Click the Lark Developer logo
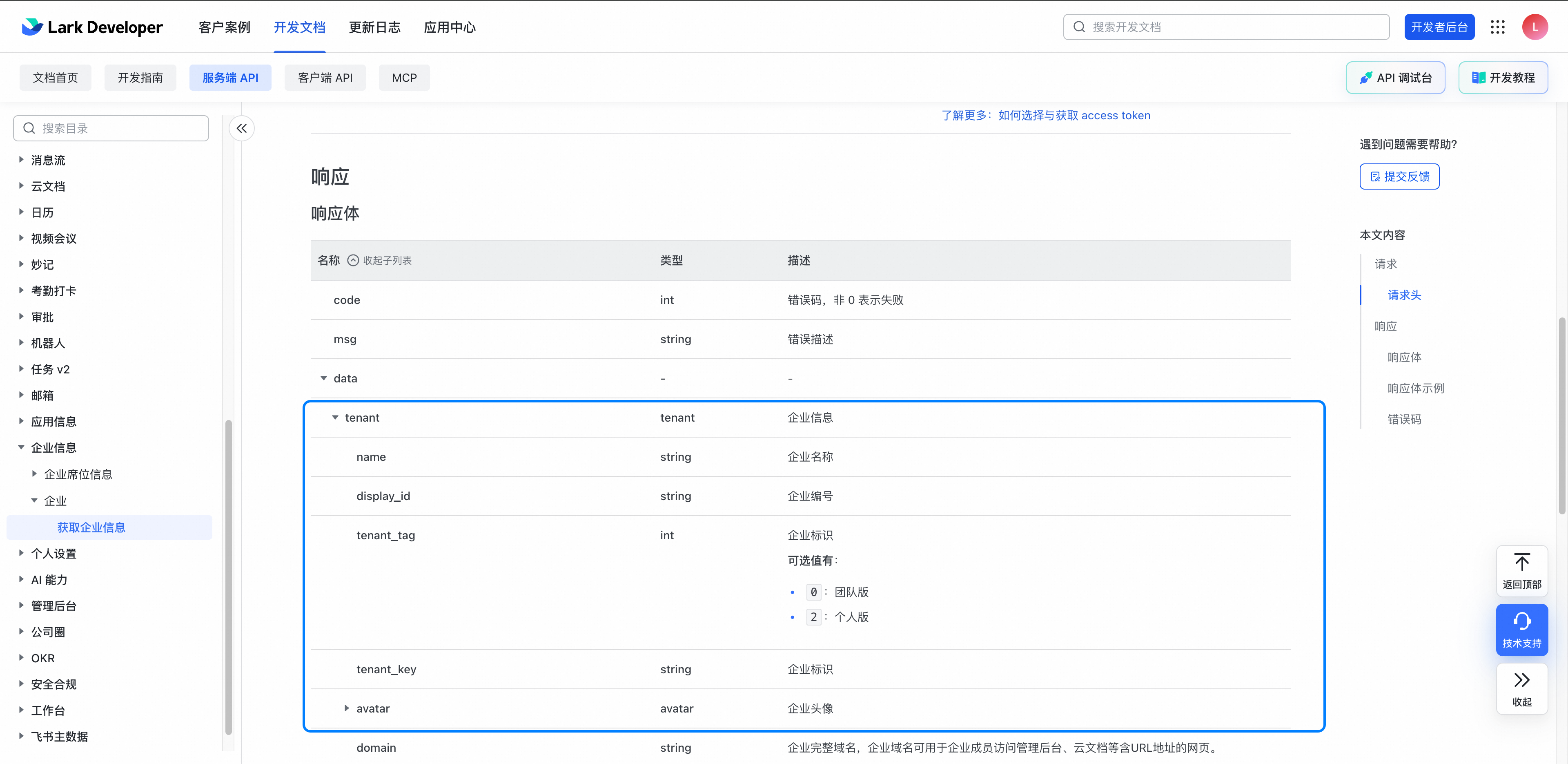This screenshot has width=1568, height=764. click(x=92, y=27)
